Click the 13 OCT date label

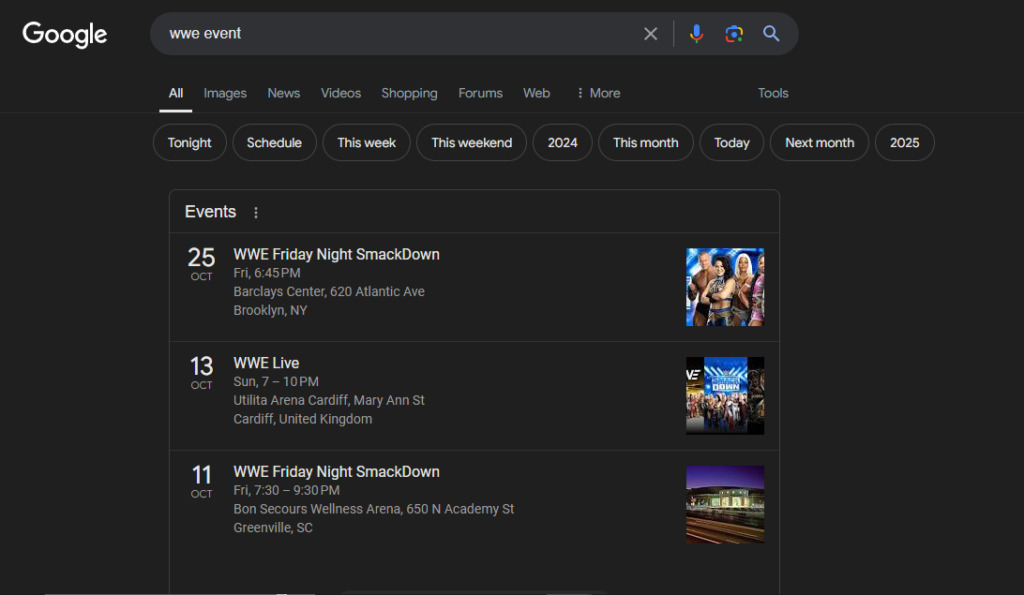(x=201, y=372)
